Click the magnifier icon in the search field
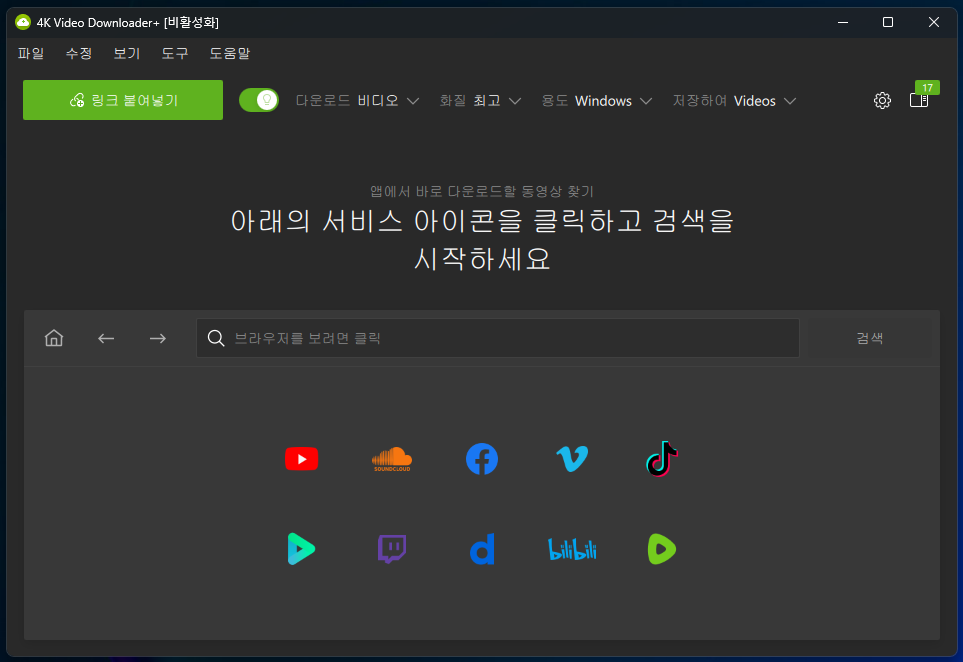This screenshot has height=662, width=963. (216, 338)
